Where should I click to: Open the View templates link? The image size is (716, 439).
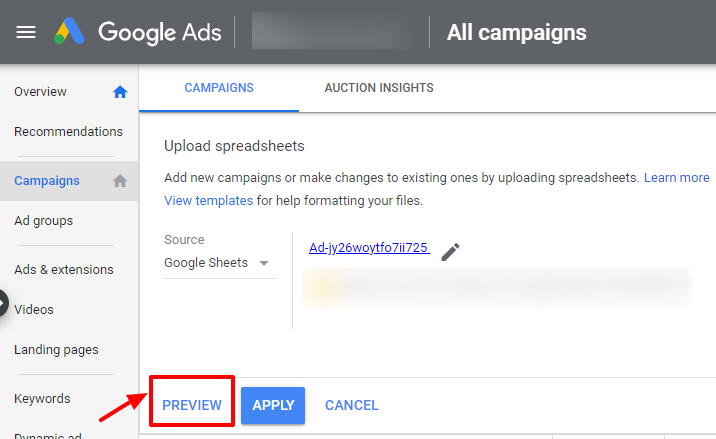208,201
